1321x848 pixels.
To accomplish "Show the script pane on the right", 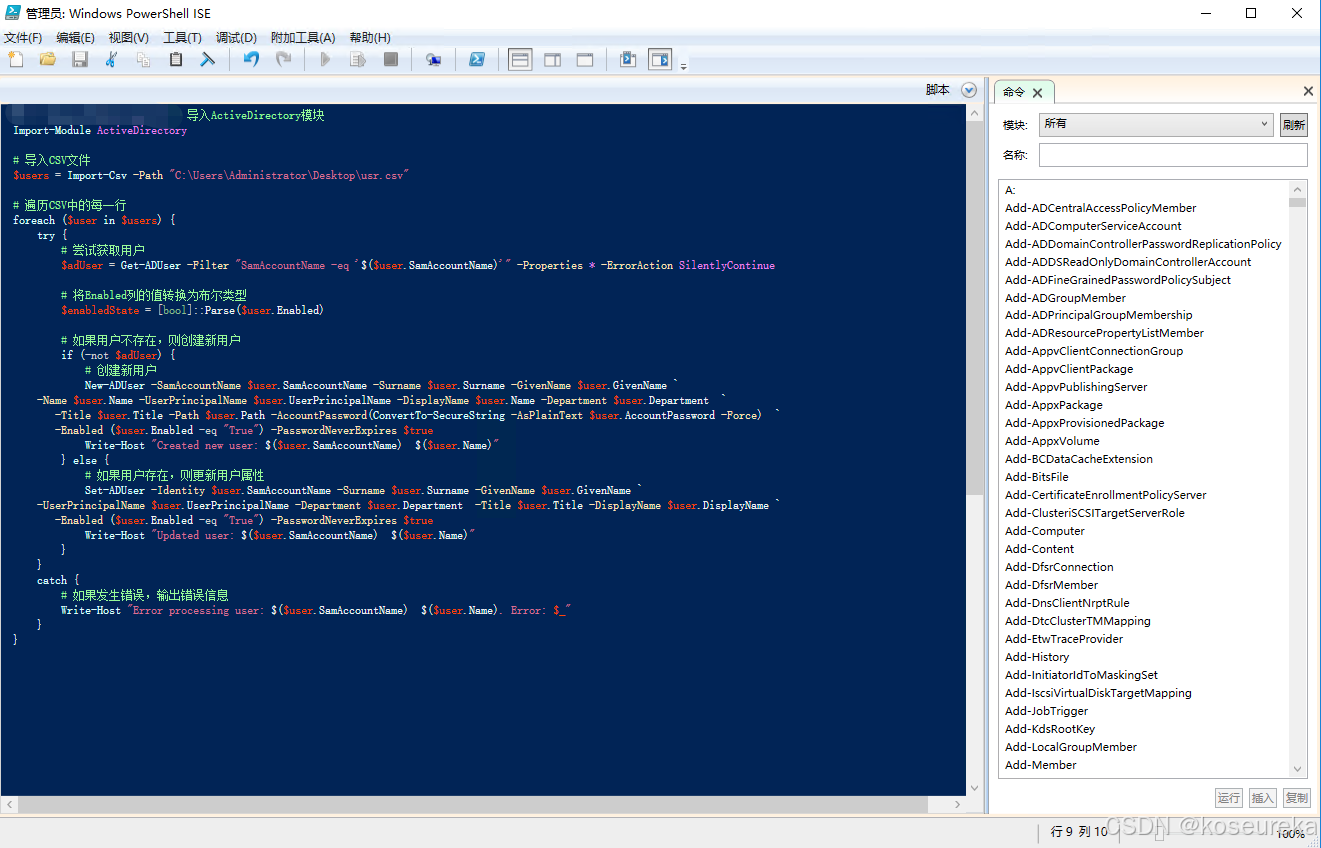I will 552,60.
